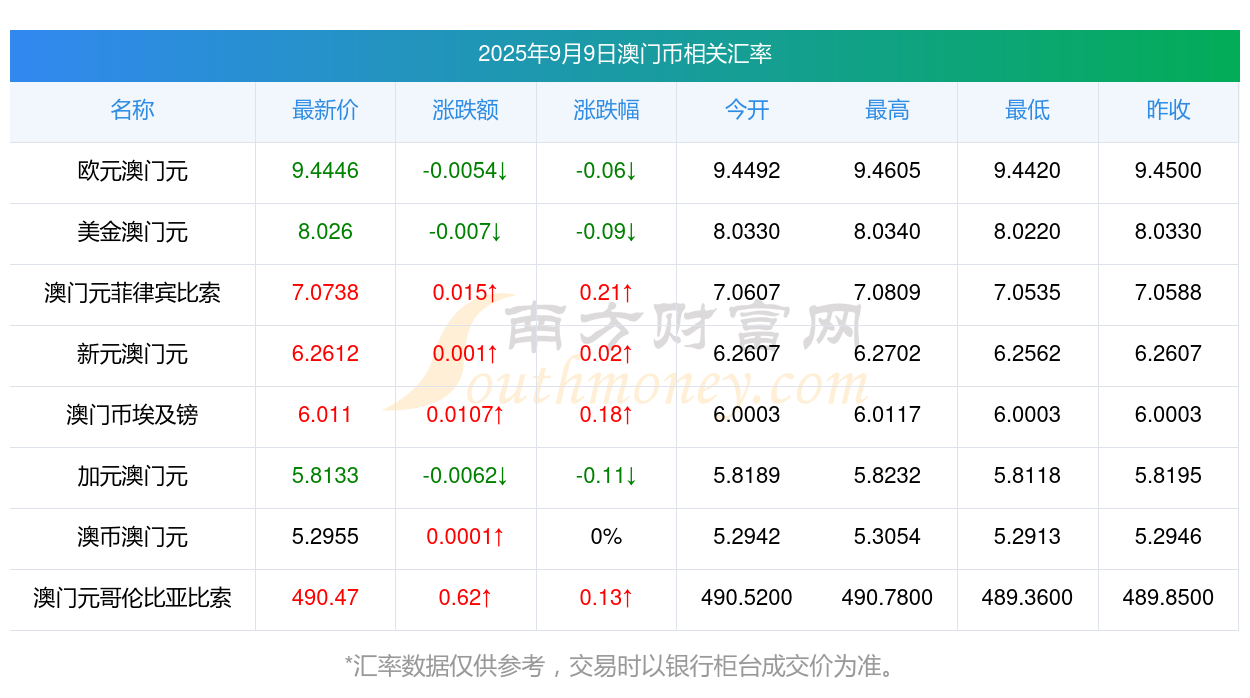Click previous close 9.4500
This screenshot has height=698, width=1250.
point(1168,171)
